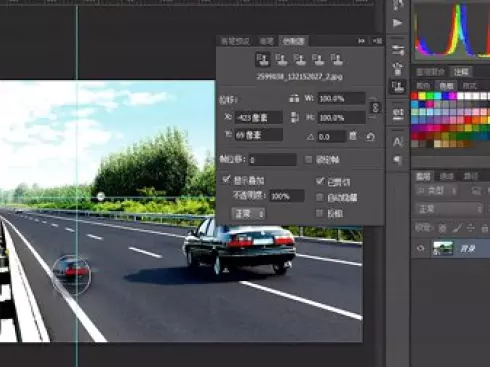Viewport: 490px width, 367px height.
Task: Click the X offset field showing -423 像素
Action: coord(258,117)
